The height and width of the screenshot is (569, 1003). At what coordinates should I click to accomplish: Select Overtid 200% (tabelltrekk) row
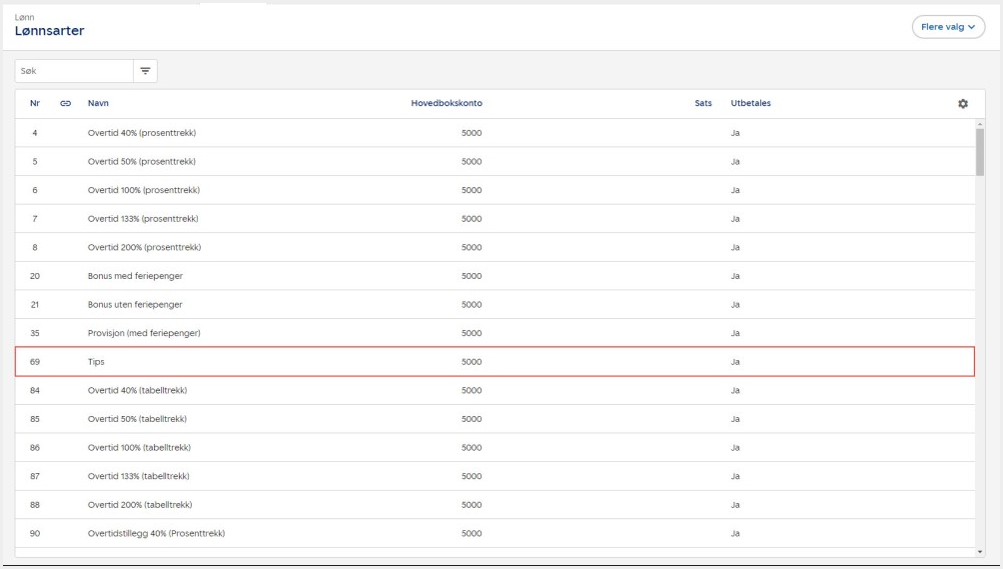click(139, 505)
